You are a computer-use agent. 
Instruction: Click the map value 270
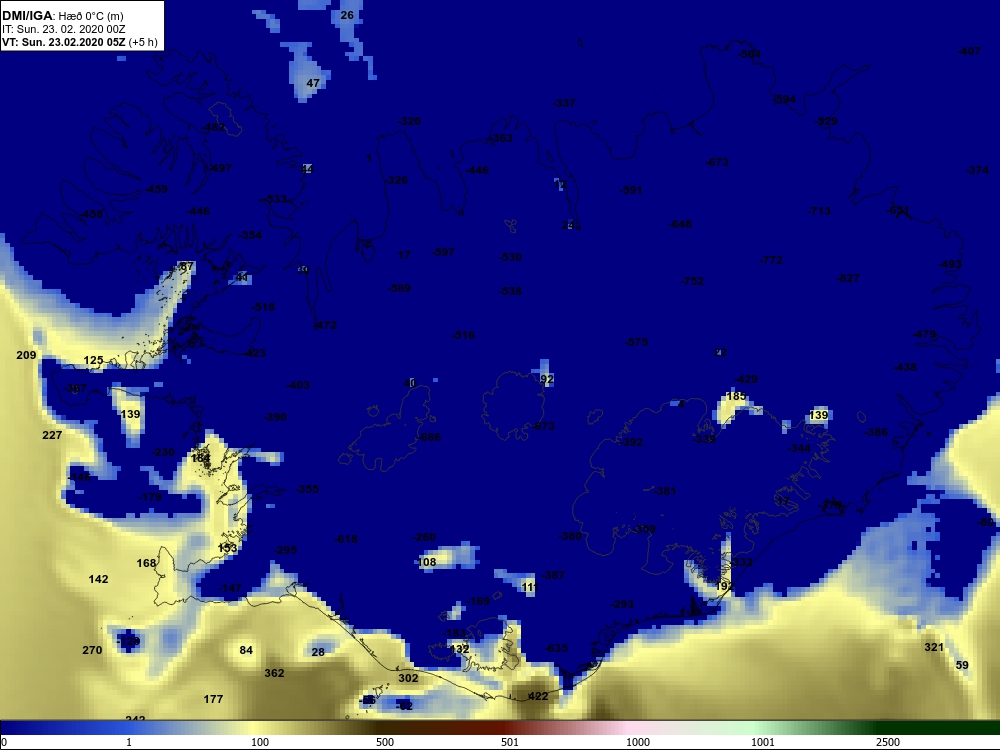coord(92,650)
